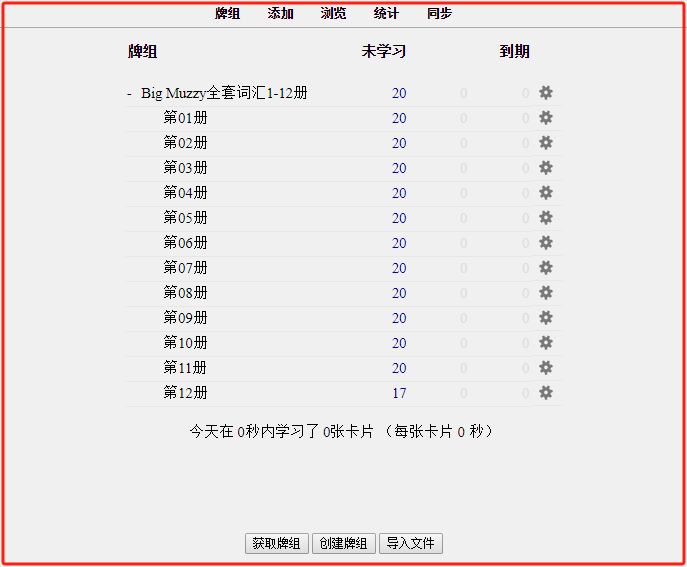Image resolution: width=687 pixels, height=567 pixels.
Task: Open sub-deck 第09册
Action: pyautogui.click(x=185, y=317)
